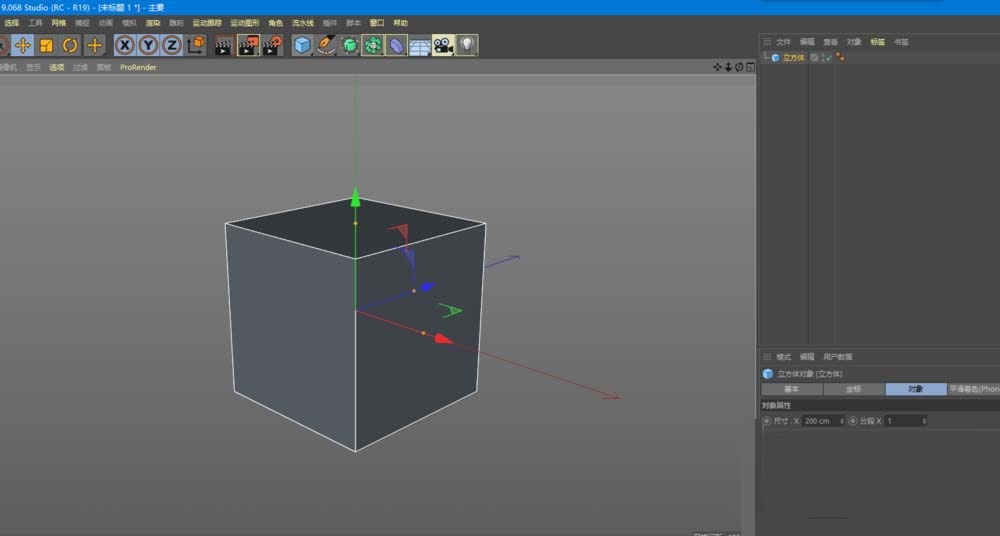Toggle the Y axis lock
1000x536 pixels.
click(148, 45)
